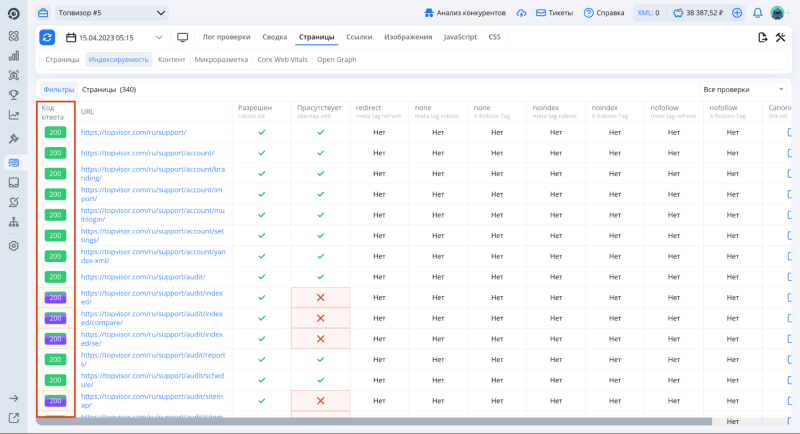Expand the check date 15.04.2023 dropdown
800x434 pixels.
pos(113,37)
